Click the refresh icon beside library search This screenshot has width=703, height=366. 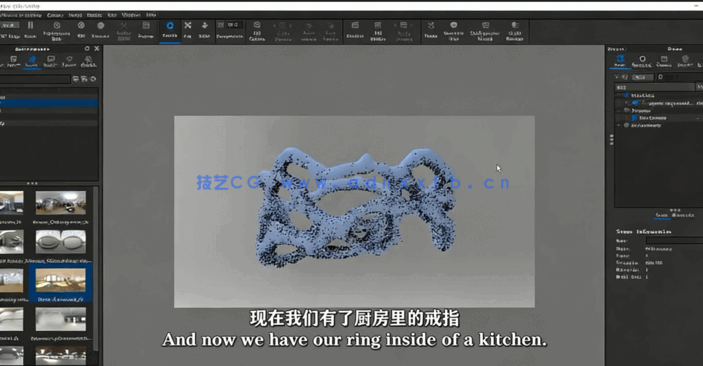[x=93, y=79]
